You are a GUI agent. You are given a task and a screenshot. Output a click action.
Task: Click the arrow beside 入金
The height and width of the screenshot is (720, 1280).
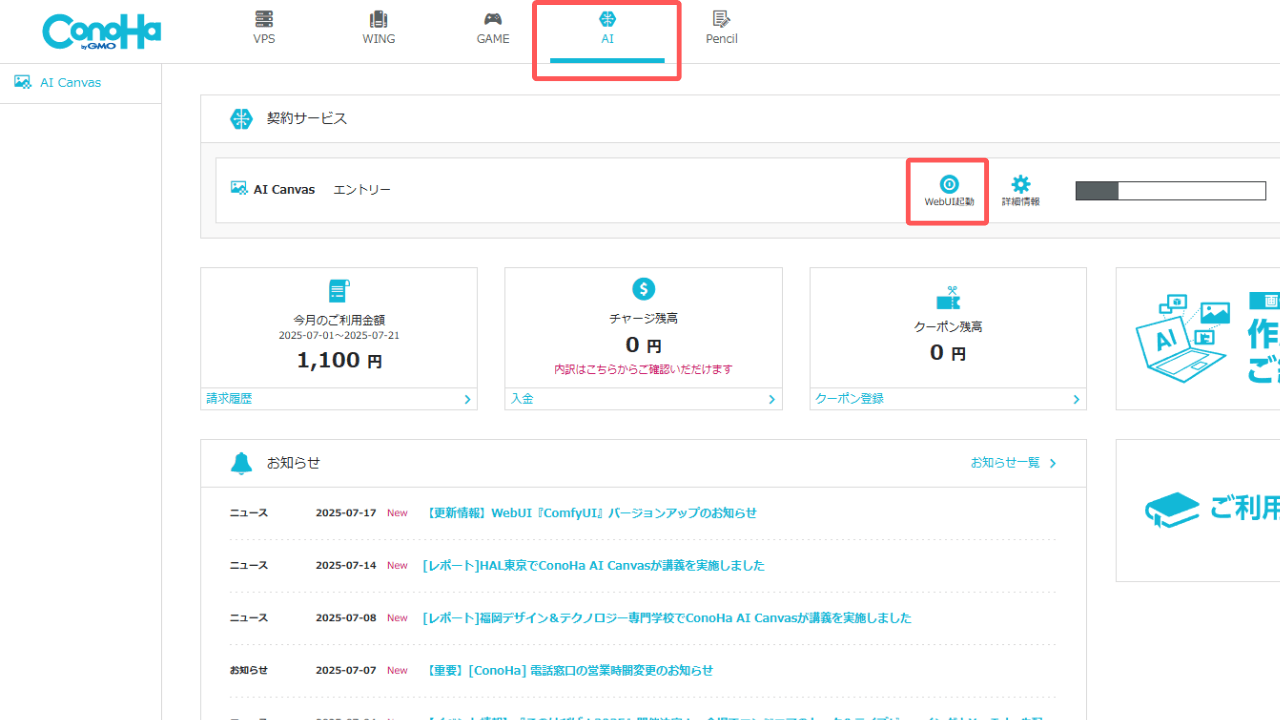(x=771, y=399)
